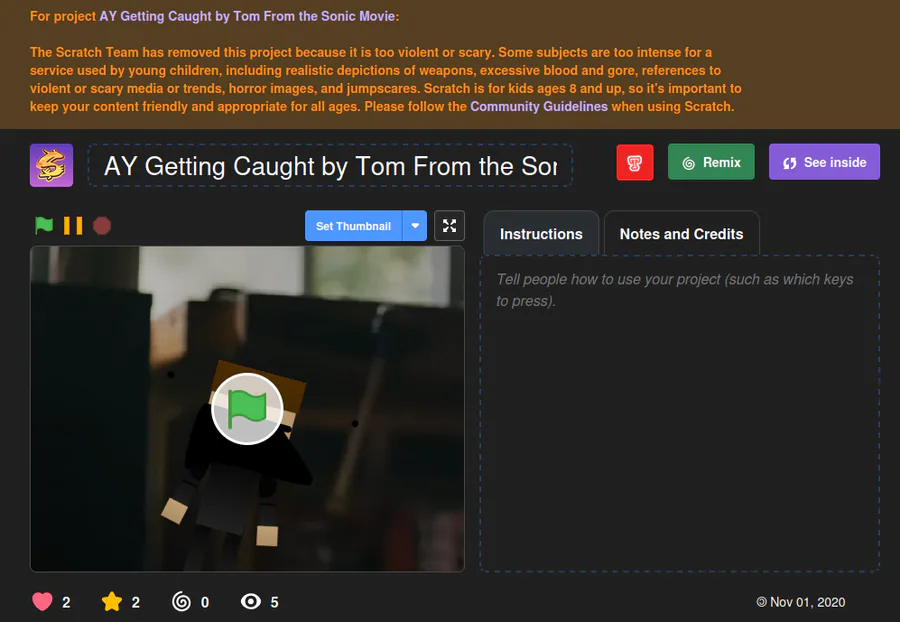Screen dimensions: 900x622
Task: Follow the project title link in banner
Action: [247, 16]
